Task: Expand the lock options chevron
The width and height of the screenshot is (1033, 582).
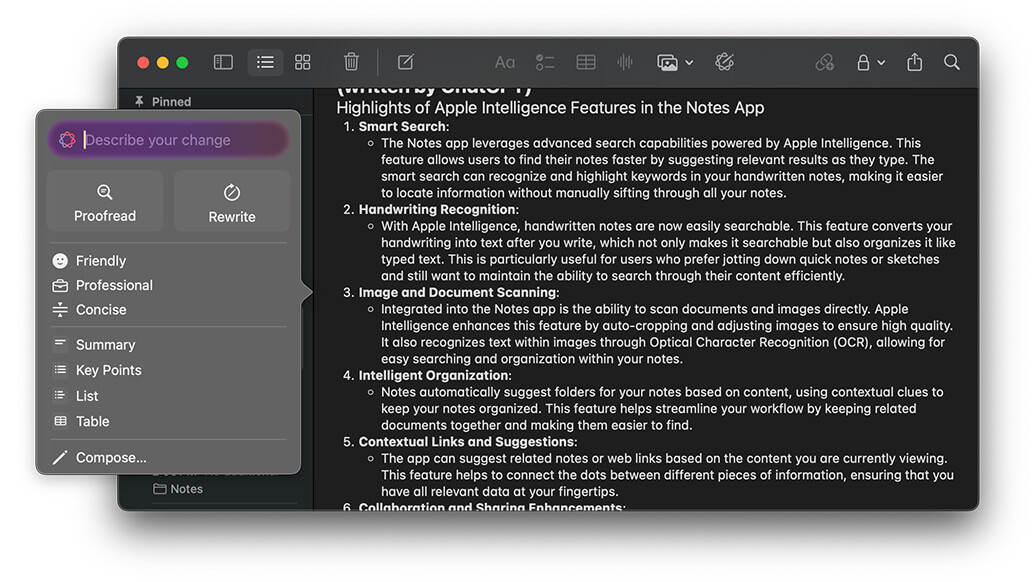Action: click(x=881, y=63)
